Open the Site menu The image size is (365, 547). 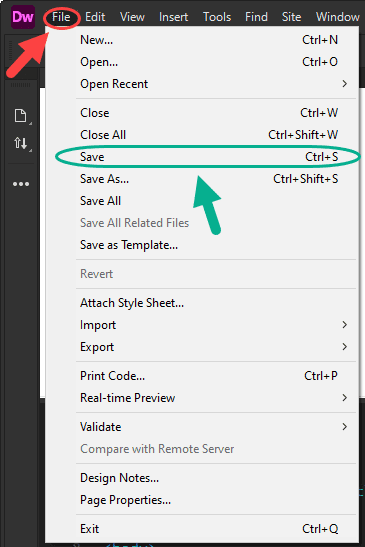(x=291, y=17)
